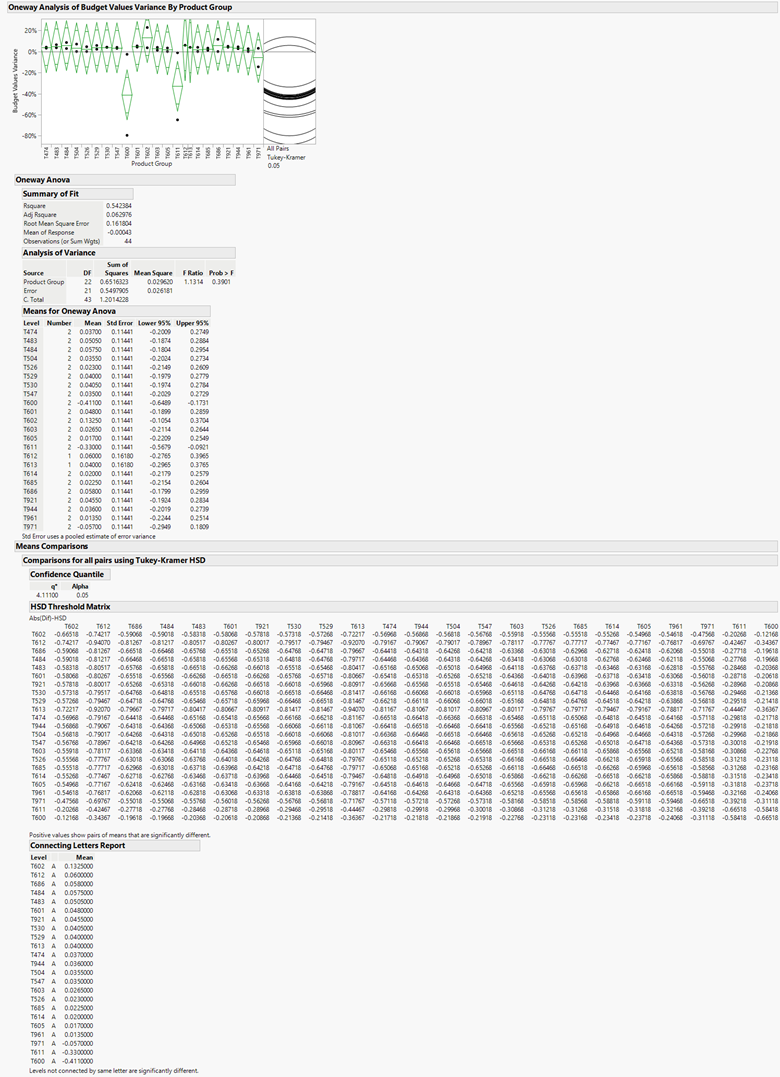Collapse the Analysis of Variance section
Image resolution: width=780 pixels, height=1077 pixels.
59,253
